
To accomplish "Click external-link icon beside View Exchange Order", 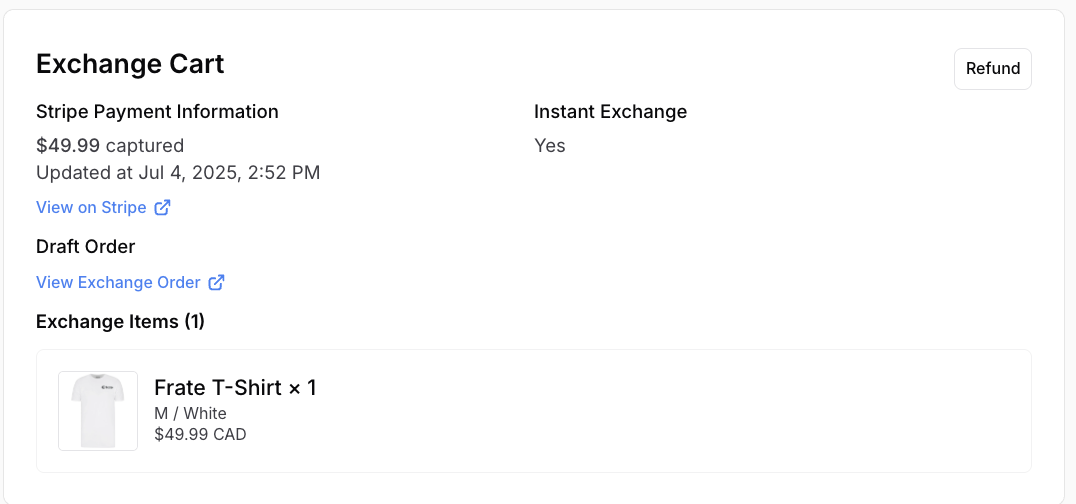I will click(216, 283).
